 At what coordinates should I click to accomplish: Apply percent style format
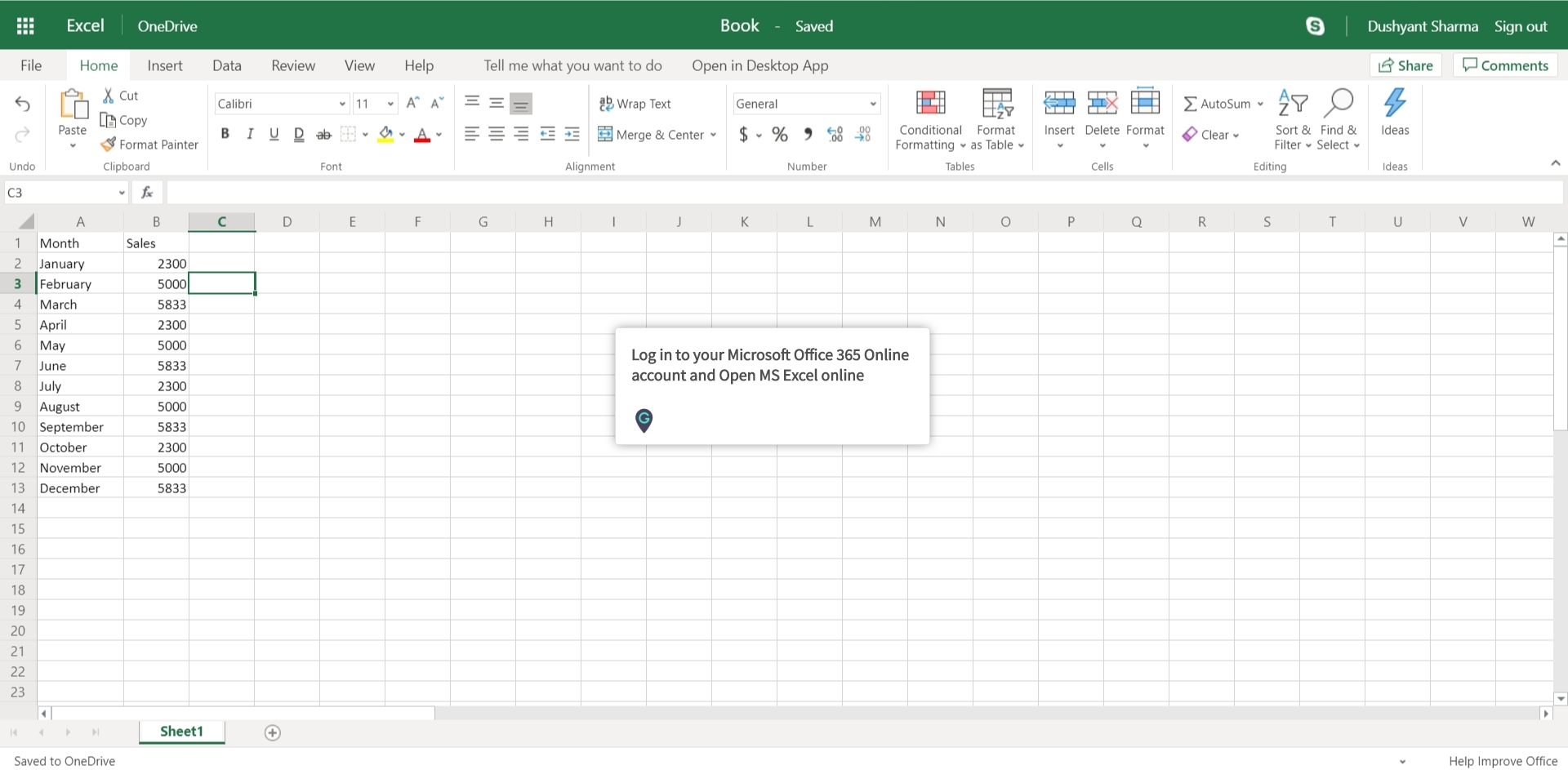click(780, 135)
